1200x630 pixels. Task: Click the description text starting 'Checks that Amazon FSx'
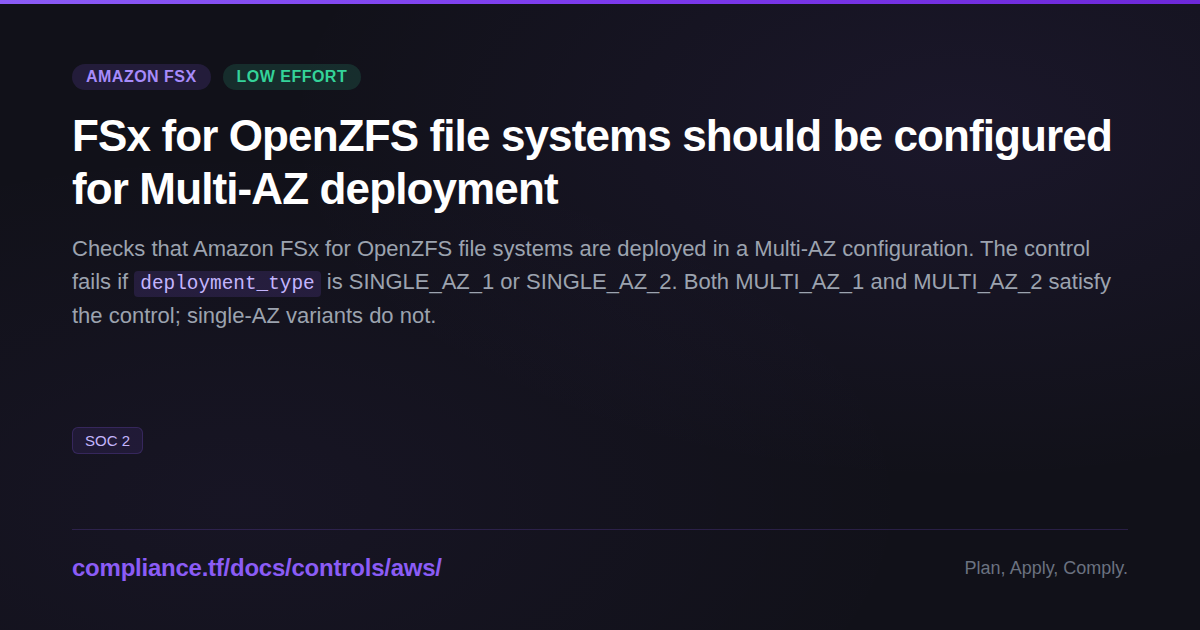click(x=591, y=282)
